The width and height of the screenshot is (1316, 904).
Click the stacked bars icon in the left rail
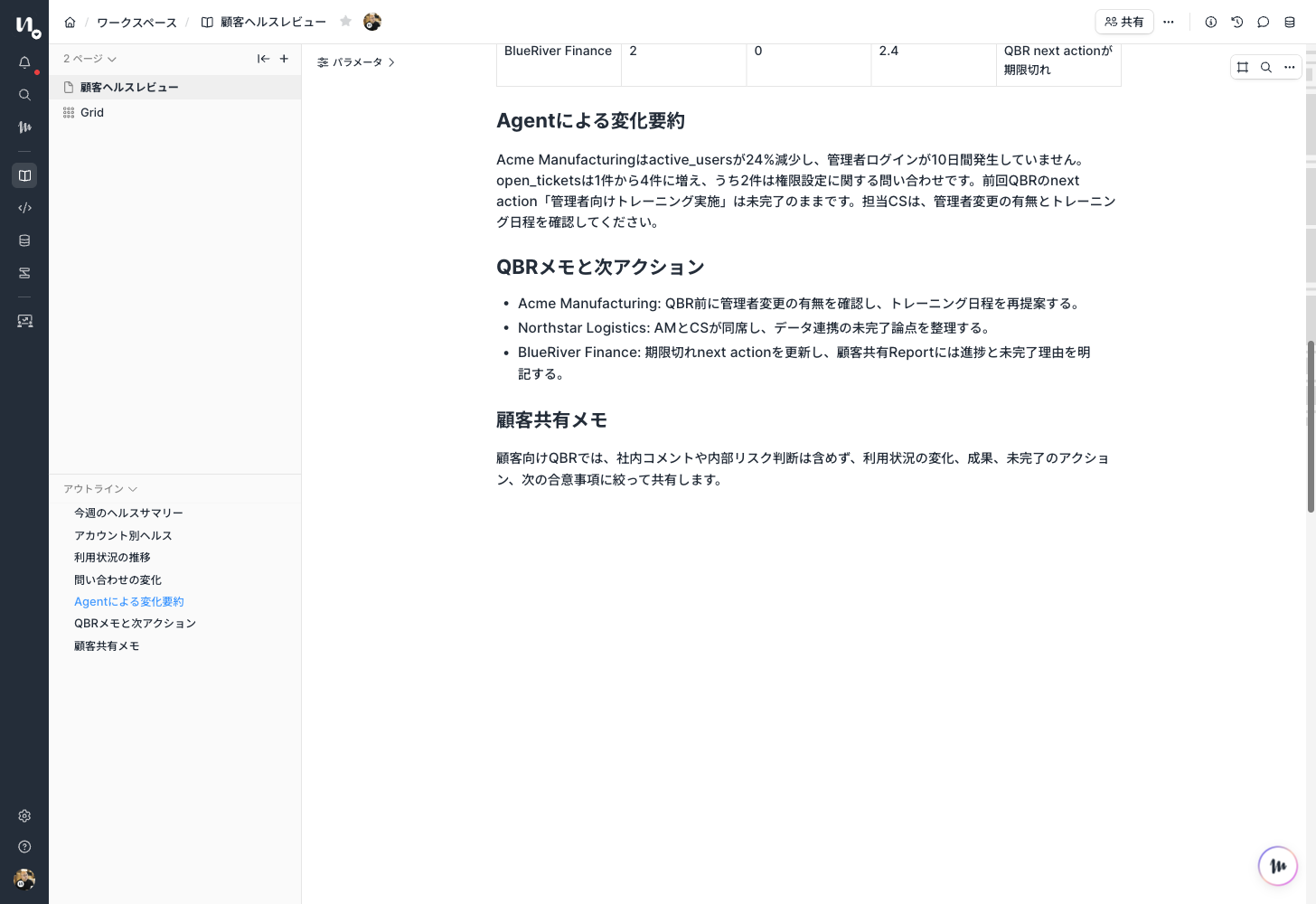tap(24, 273)
